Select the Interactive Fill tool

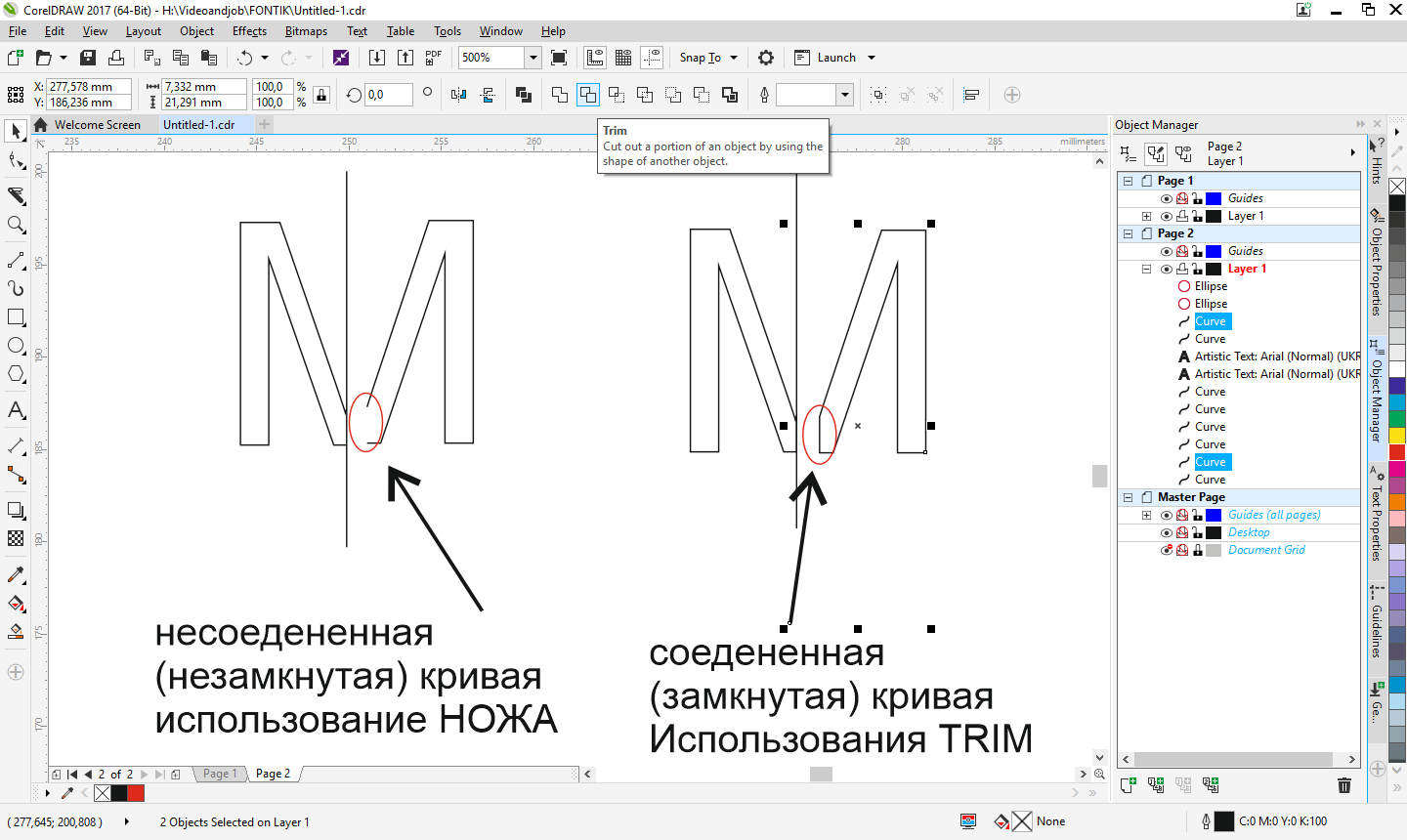click(x=16, y=603)
